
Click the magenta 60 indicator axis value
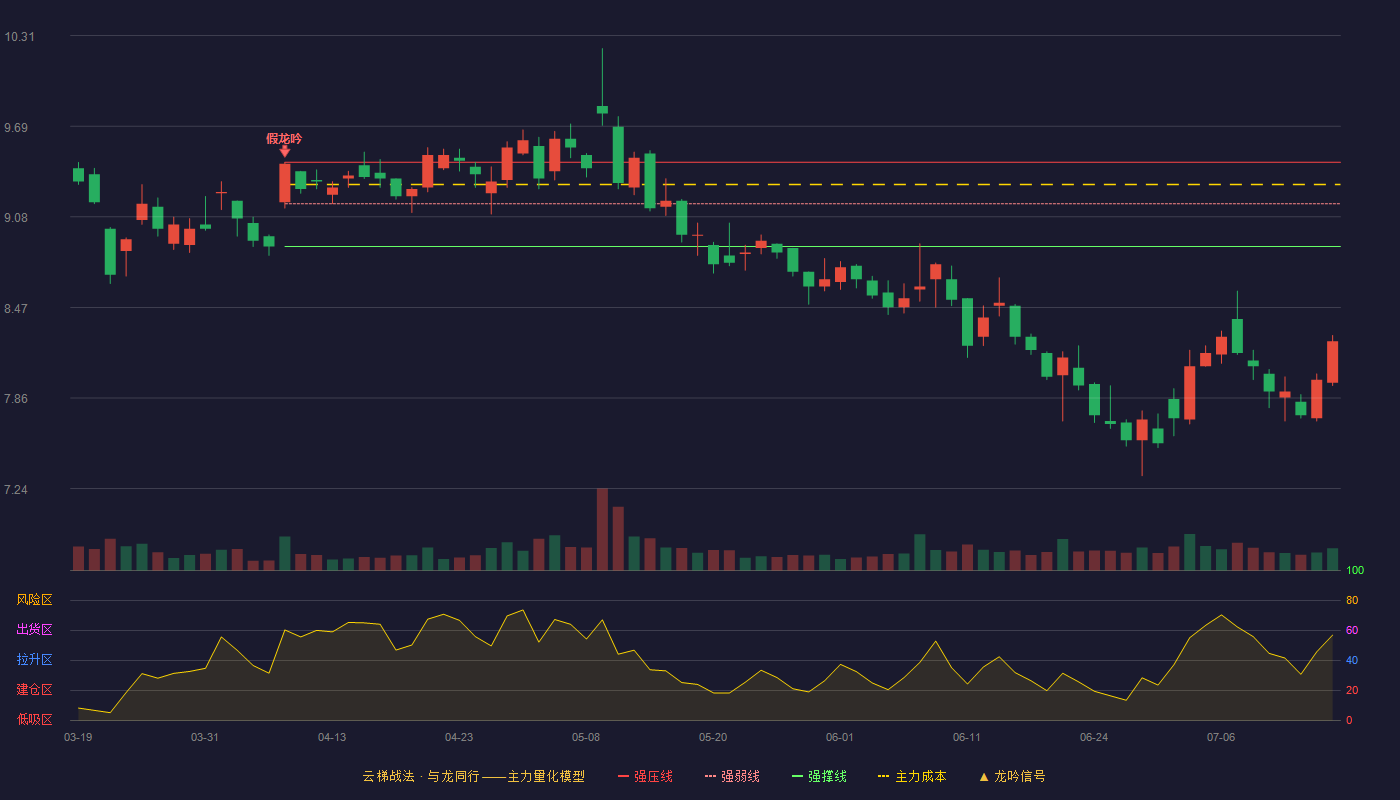1352,630
